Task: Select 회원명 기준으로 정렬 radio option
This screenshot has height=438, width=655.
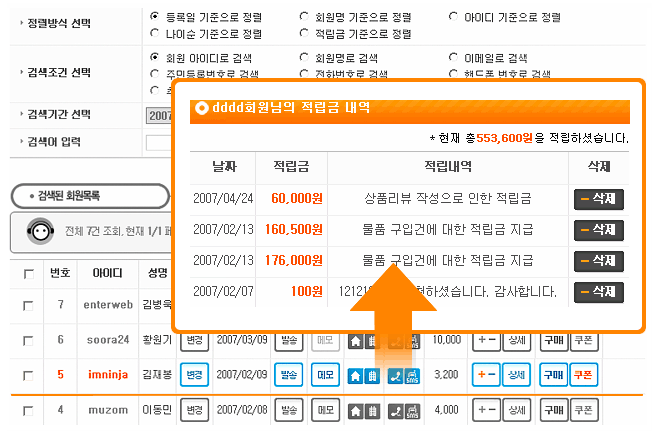Action: (305, 17)
